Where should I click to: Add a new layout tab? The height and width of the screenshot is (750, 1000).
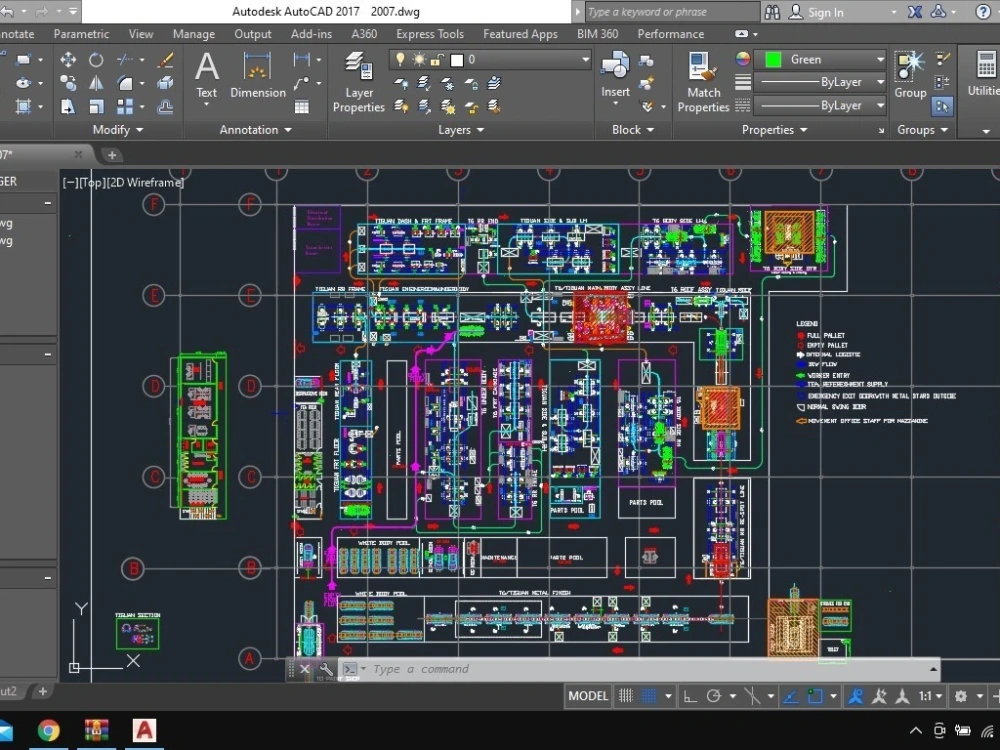pos(43,691)
